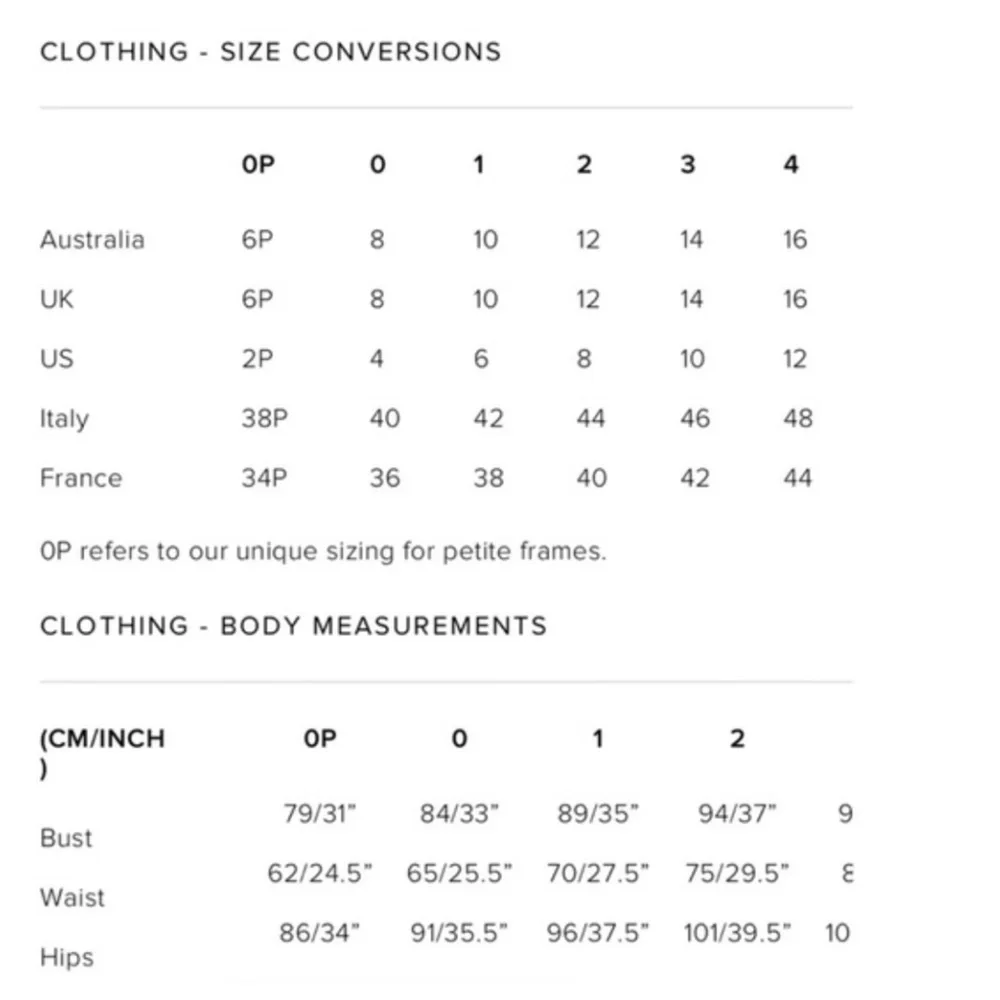The height and width of the screenshot is (1000, 1000).
Task: Click the petite frames note text
Action: click(323, 551)
